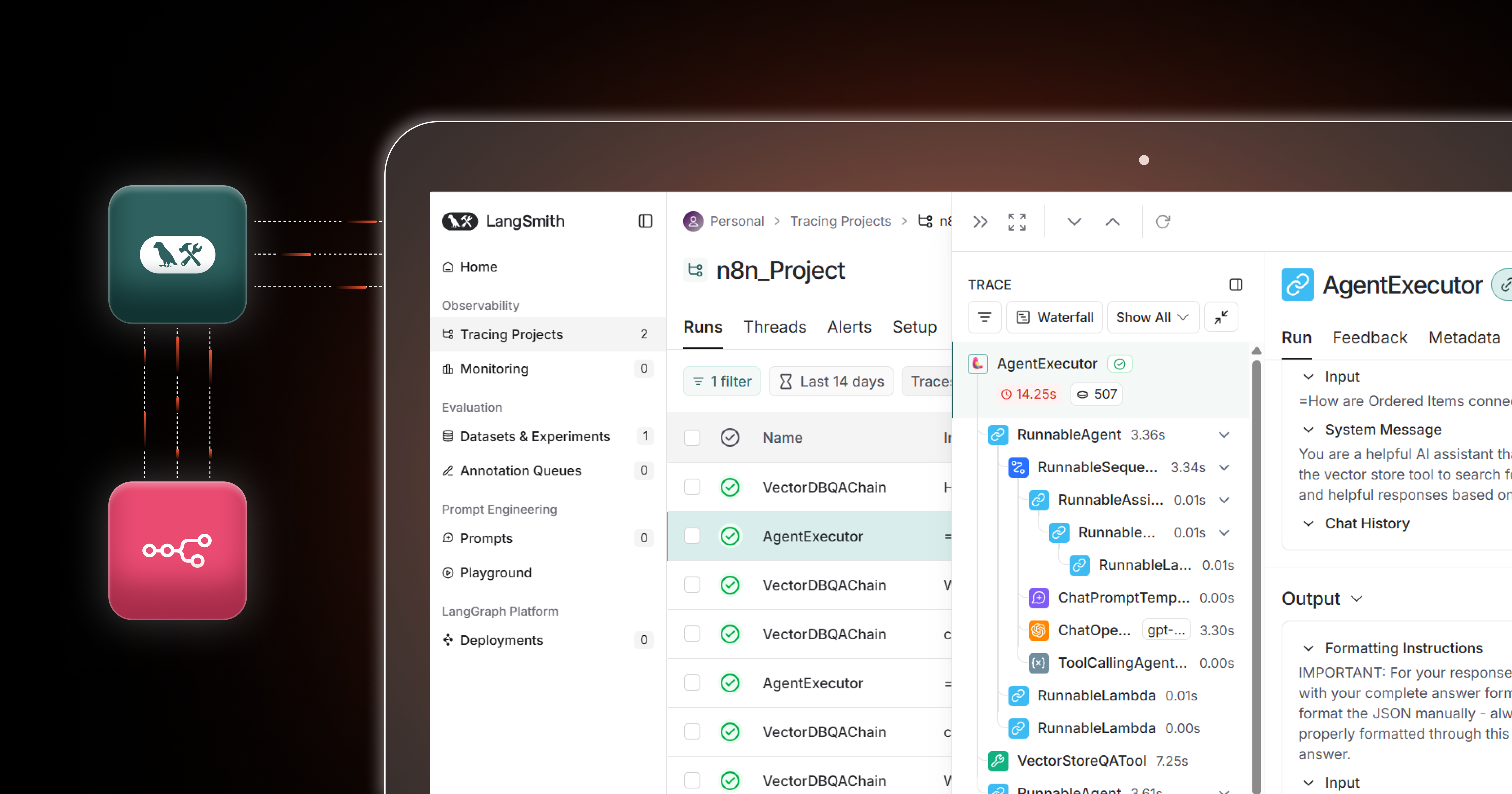Click the gpt-... model tag
Image resolution: width=1512 pixels, height=794 pixels.
[1166, 630]
